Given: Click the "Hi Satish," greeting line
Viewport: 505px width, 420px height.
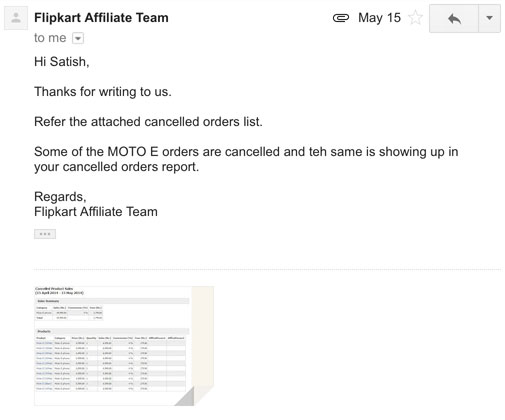Looking at the screenshot, I should point(62,62).
